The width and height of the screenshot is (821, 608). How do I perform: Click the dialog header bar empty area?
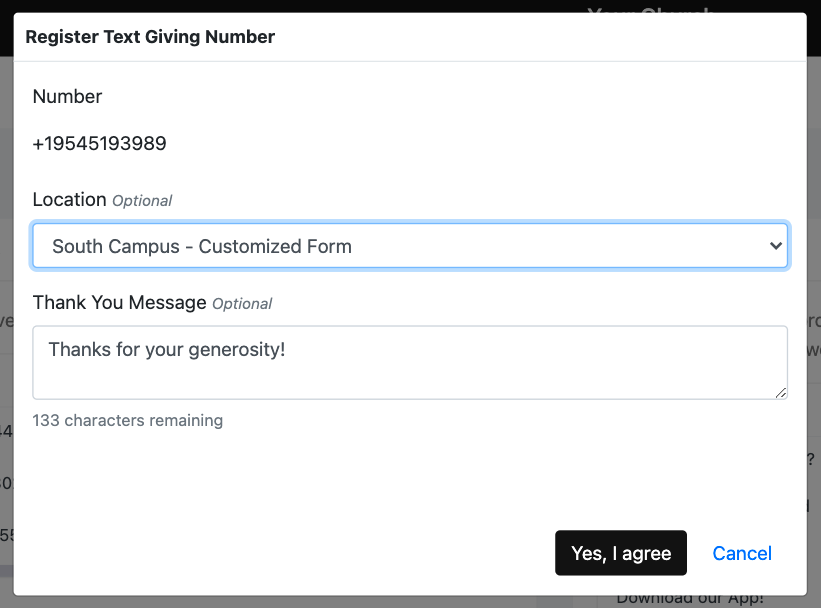click(540, 37)
